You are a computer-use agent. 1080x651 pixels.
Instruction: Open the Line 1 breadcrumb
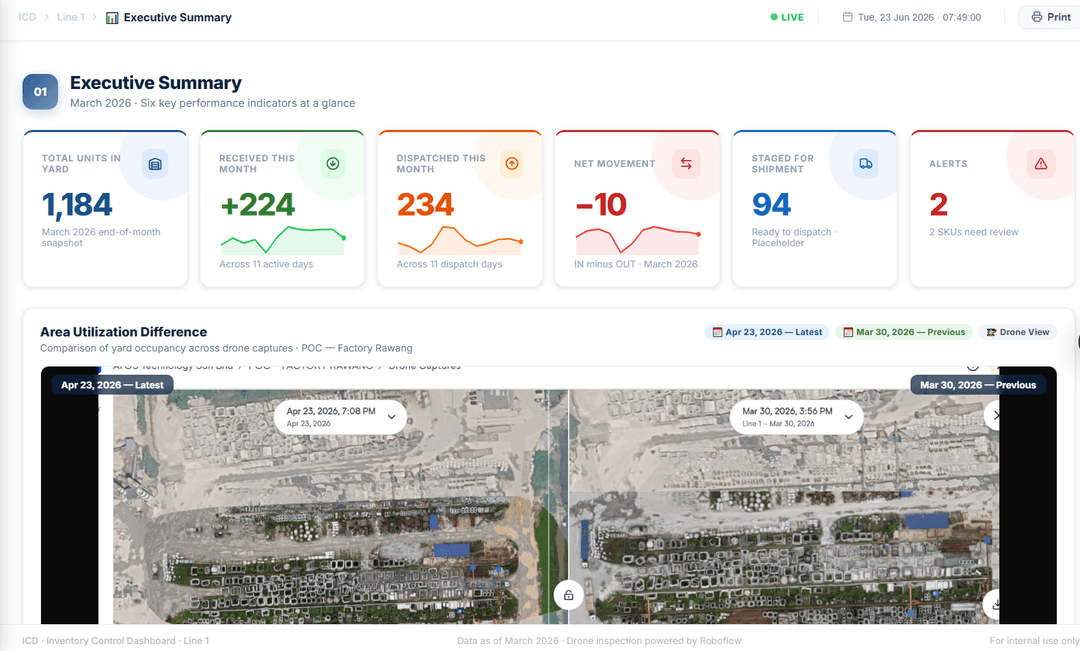(70, 17)
